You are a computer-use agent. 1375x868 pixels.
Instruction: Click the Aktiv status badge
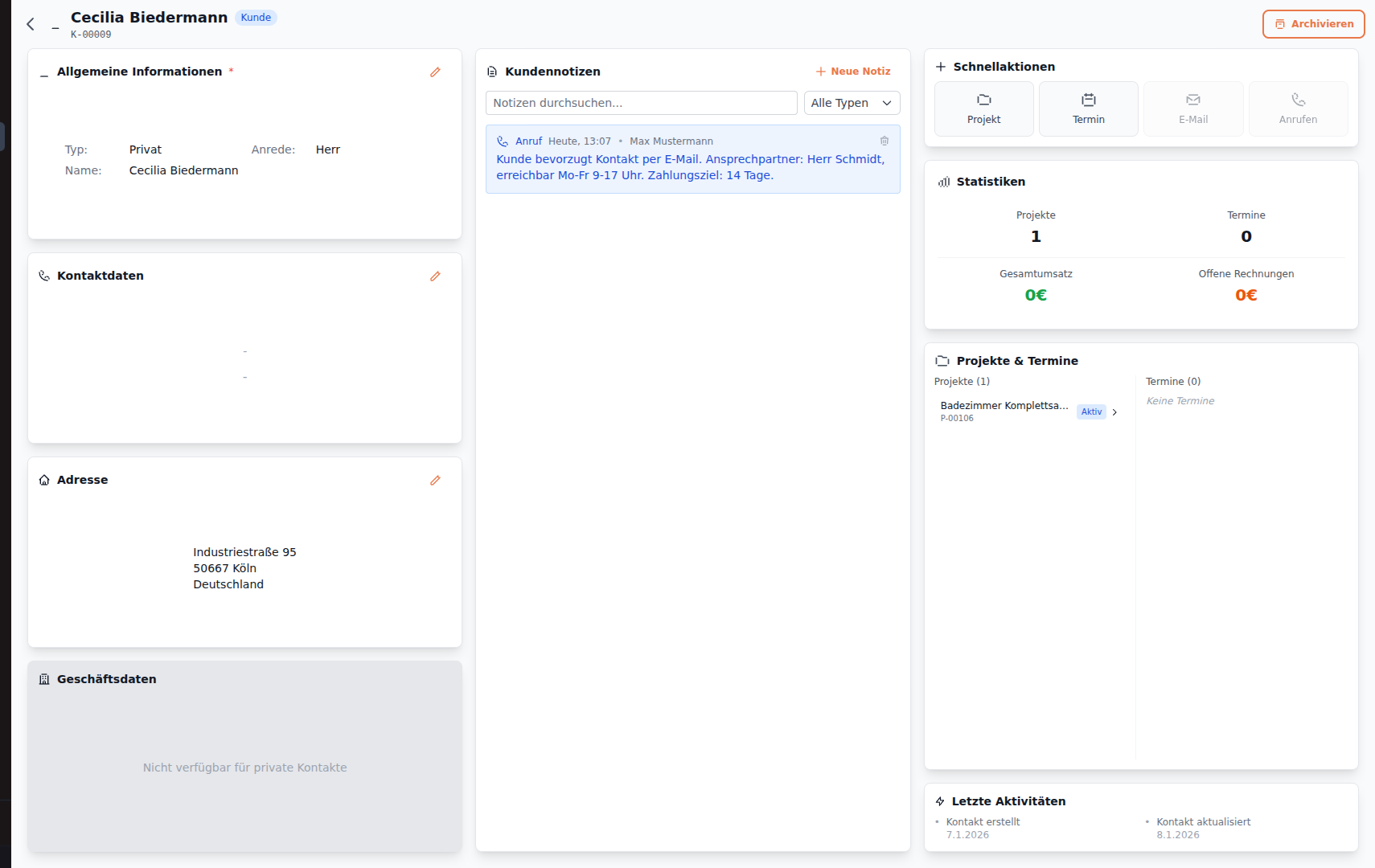click(1091, 412)
